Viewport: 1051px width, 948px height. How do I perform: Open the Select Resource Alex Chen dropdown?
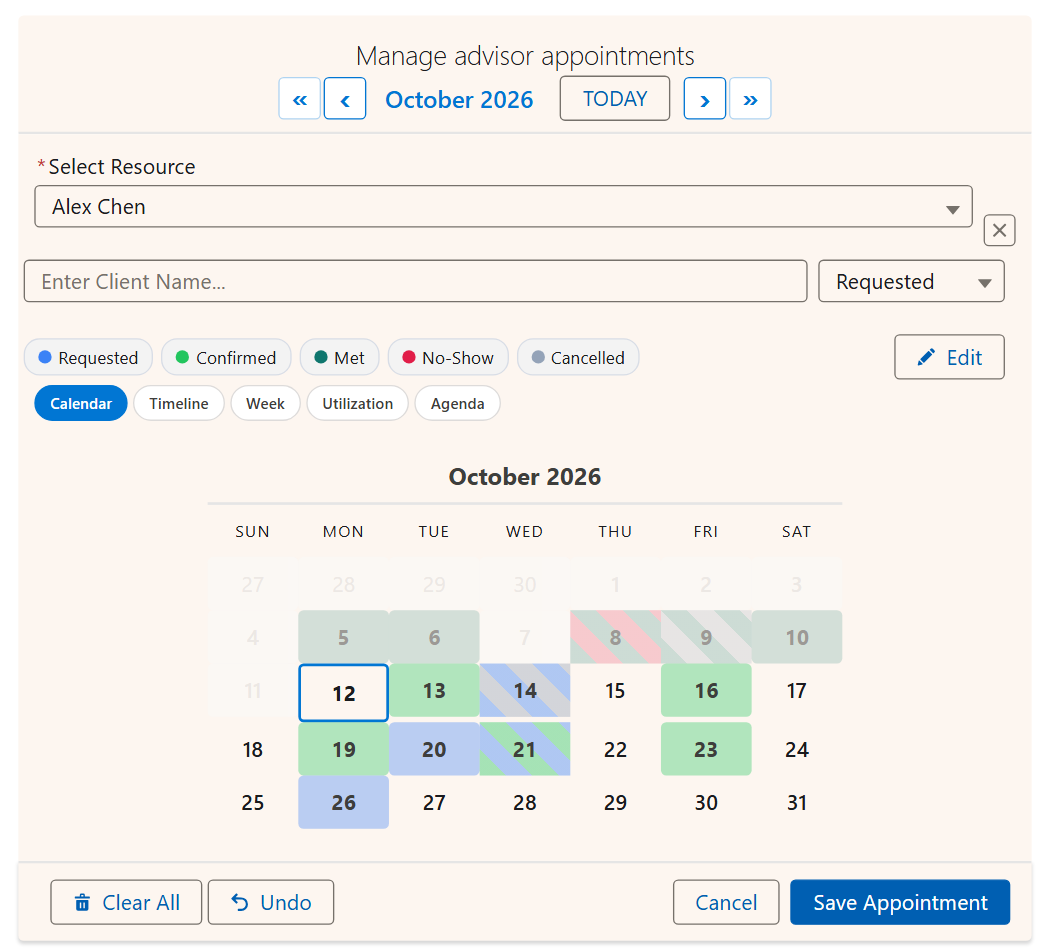(503, 206)
